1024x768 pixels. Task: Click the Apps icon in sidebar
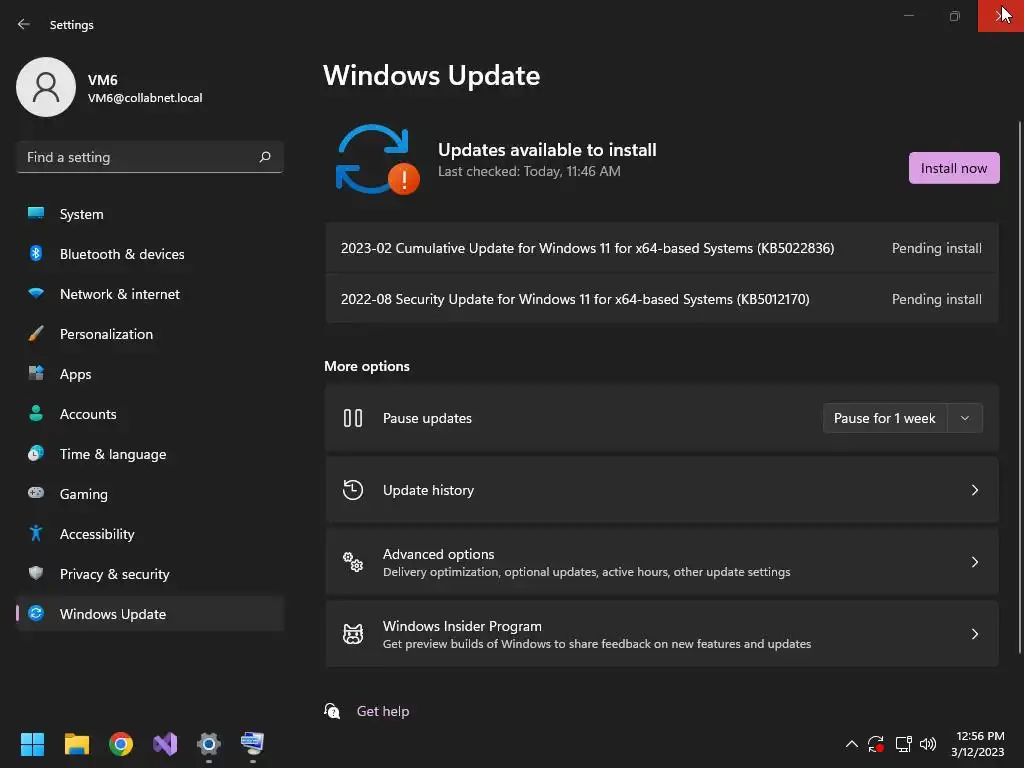pos(36,374)
